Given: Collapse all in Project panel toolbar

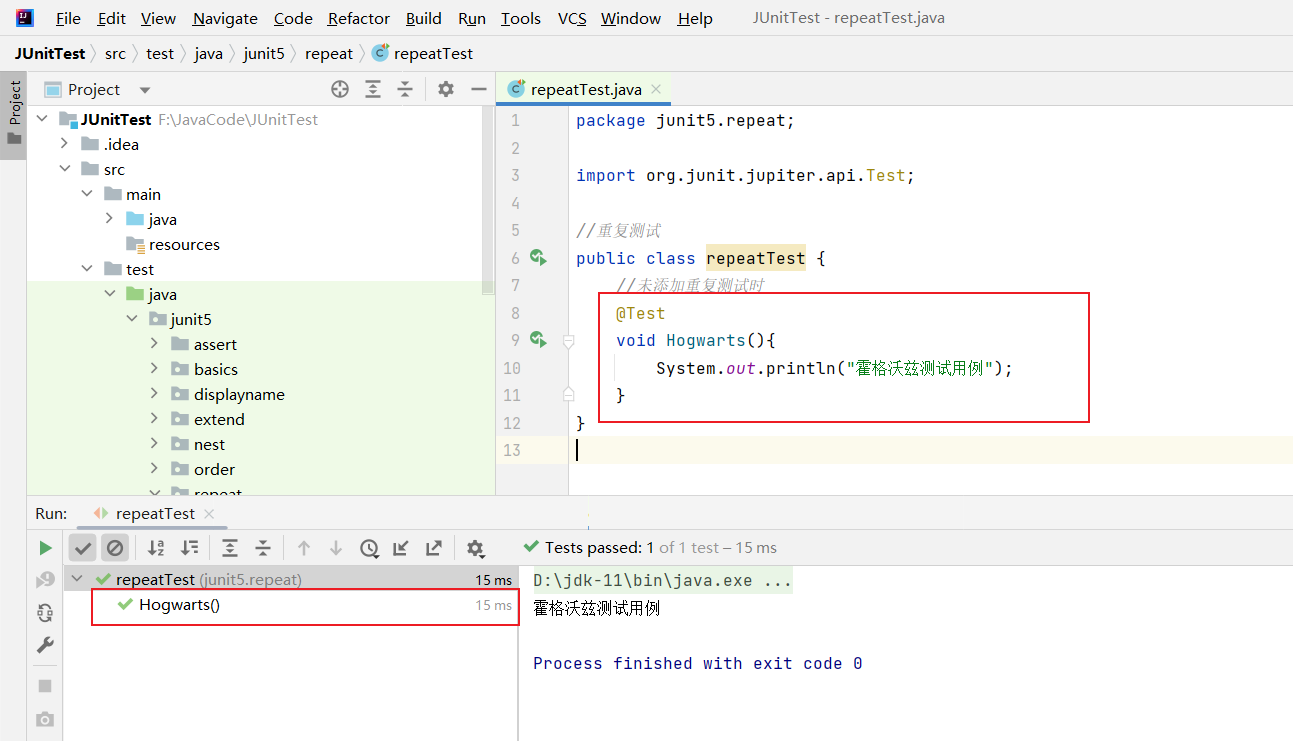Looking at the screenshot, I should click(405, 90).
